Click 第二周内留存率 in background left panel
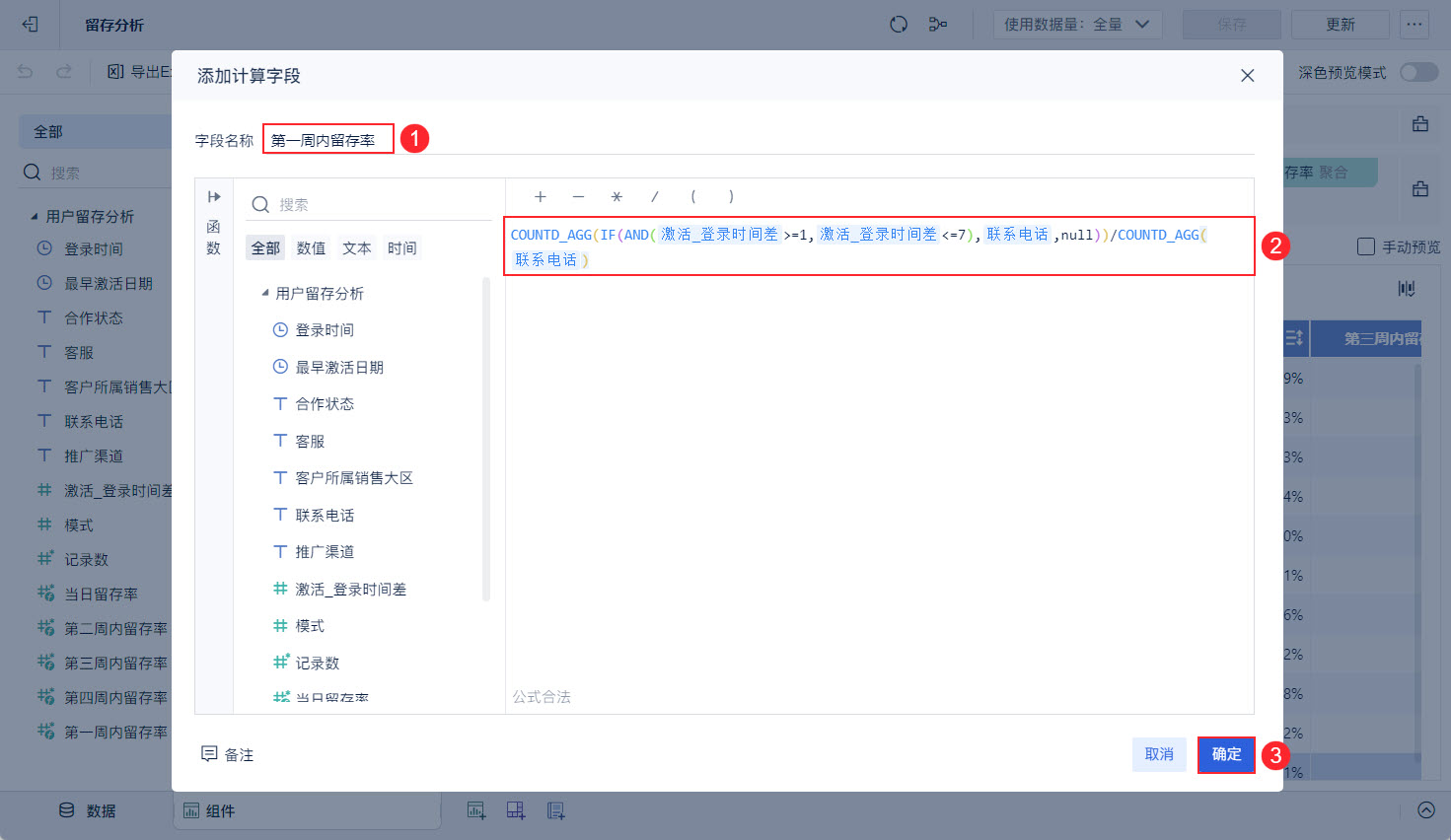1451x840 pixels. [115, 628]
